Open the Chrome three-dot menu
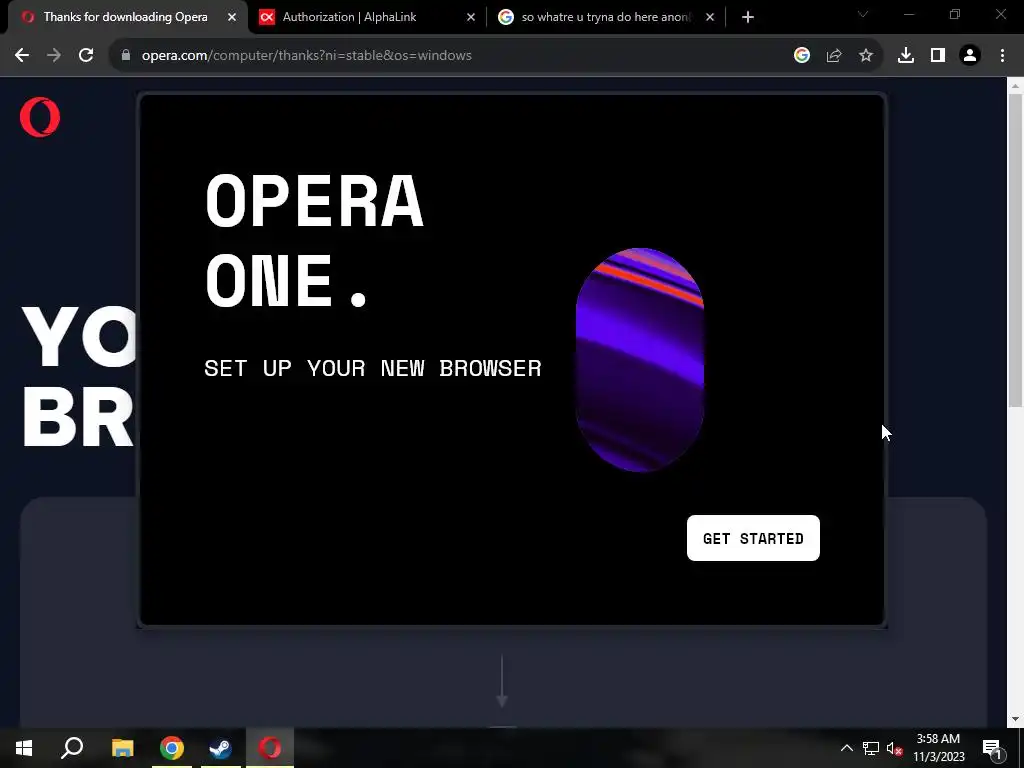Screen dimensions: 1024x768 pos(1002,56)
